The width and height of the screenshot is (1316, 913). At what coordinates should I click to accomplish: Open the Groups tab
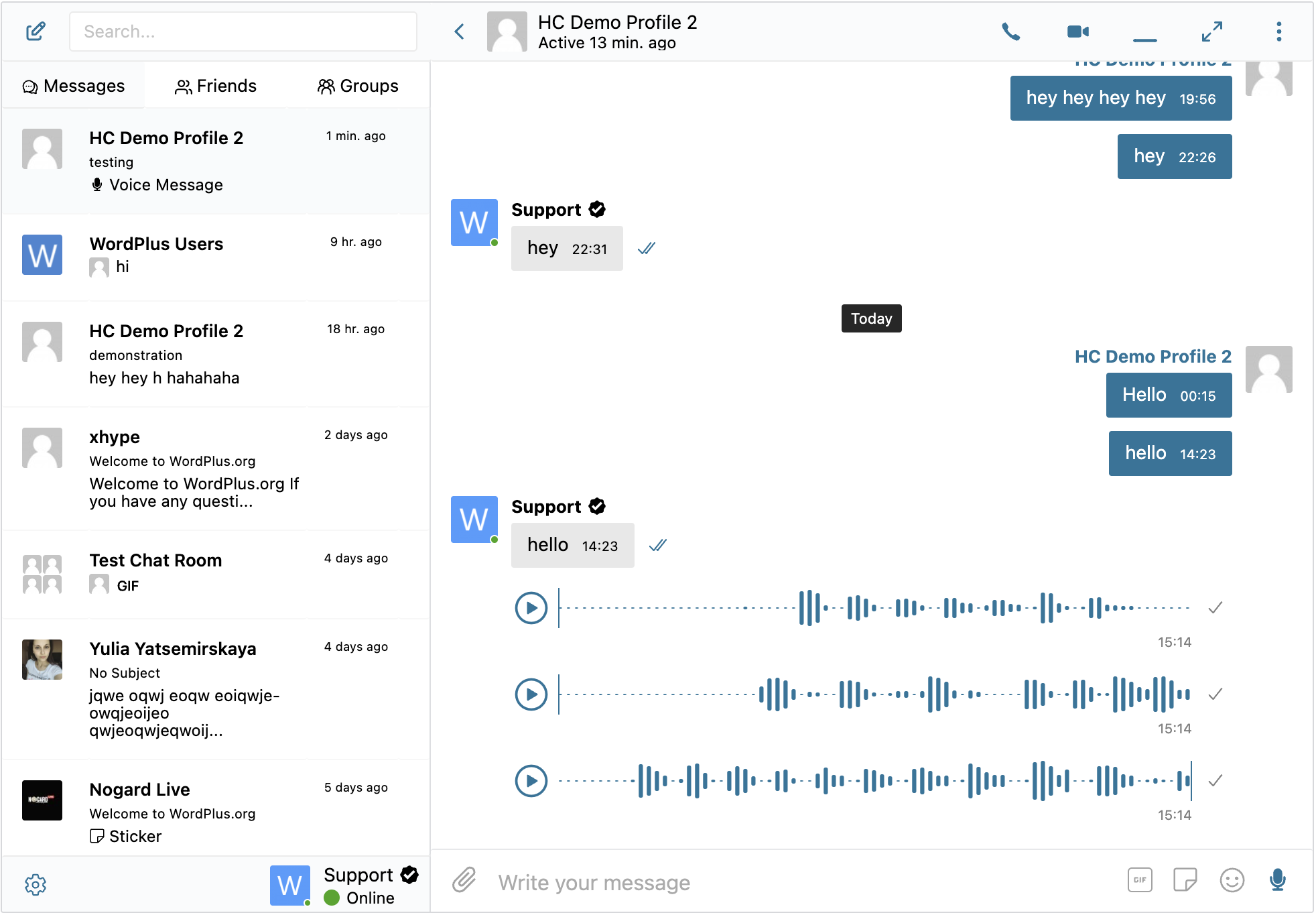[x=357, y=85]
